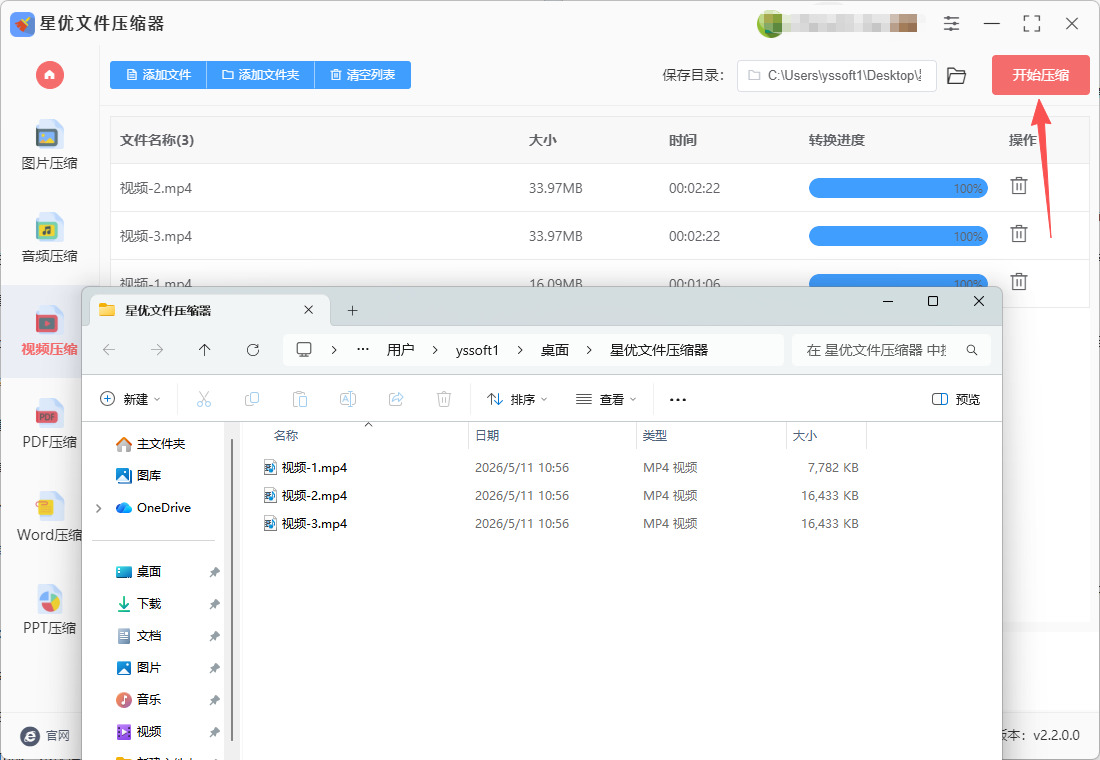Open 图库 in the navigation pane
Image resolution: width=1100 pixels, height=760 pixels.
(x=139, y=475)
